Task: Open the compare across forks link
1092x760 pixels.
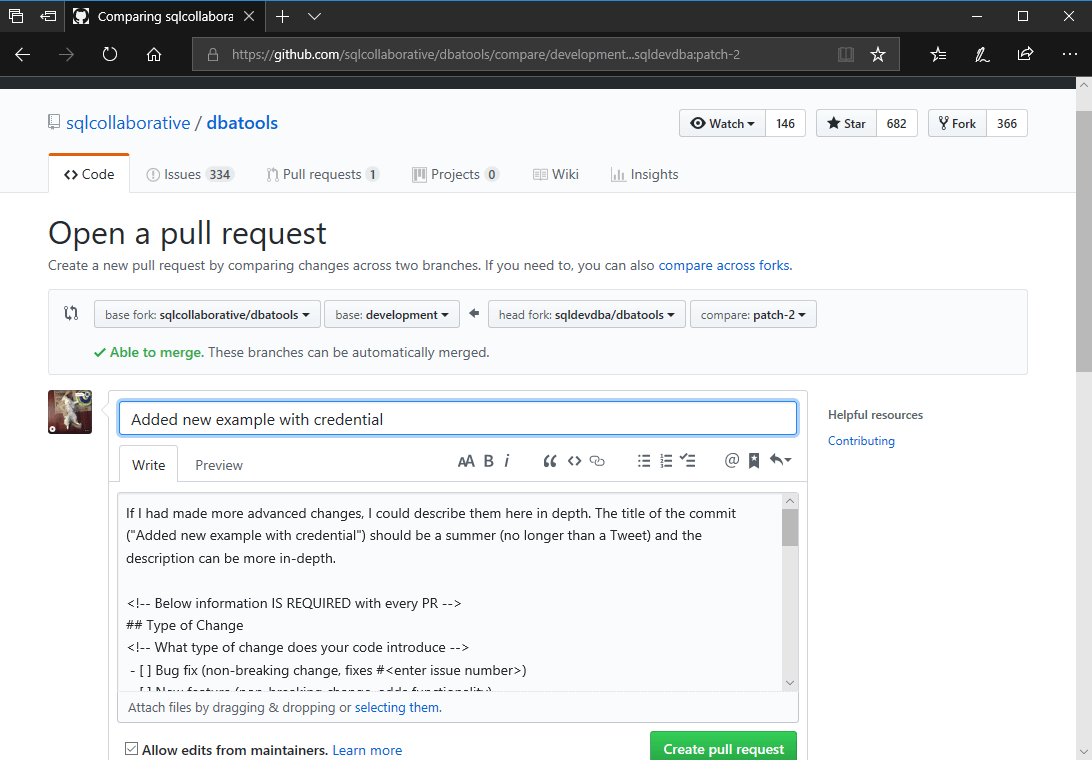Action: [x=723, y=266]
